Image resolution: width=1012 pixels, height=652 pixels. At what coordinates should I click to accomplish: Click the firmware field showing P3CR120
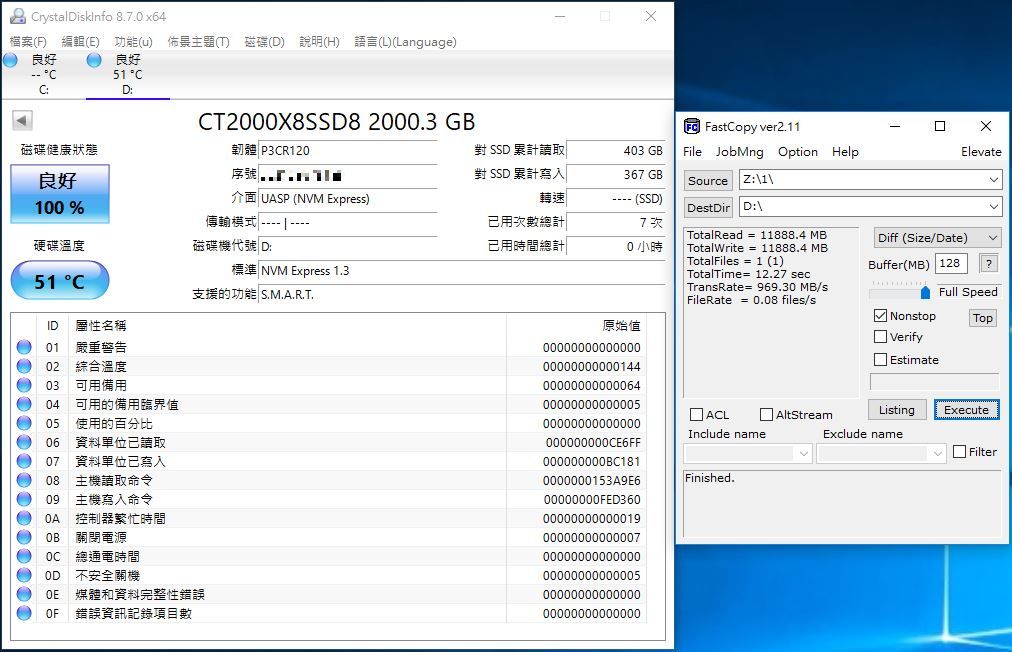(x=347, y=150)
